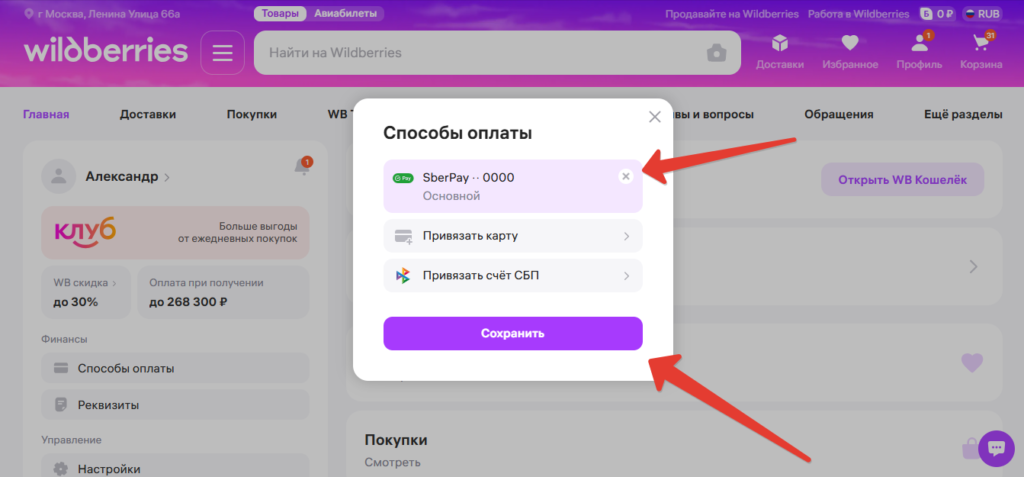Image resolution: width=1024 pixels, height=477 pixels.
Task: Open Профиль icon in header
Action: pyautogui.click(x=920, y=52)
